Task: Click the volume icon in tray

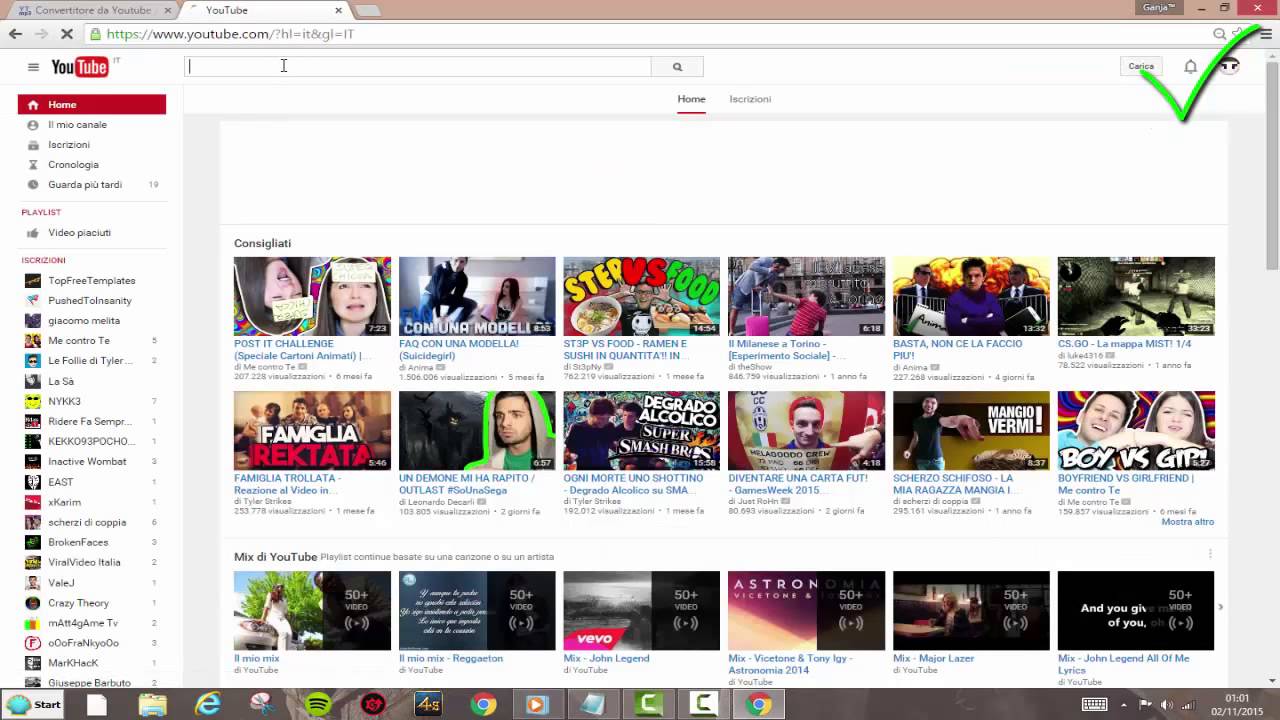Action: pyautogui.click(x=1187, y=705)
